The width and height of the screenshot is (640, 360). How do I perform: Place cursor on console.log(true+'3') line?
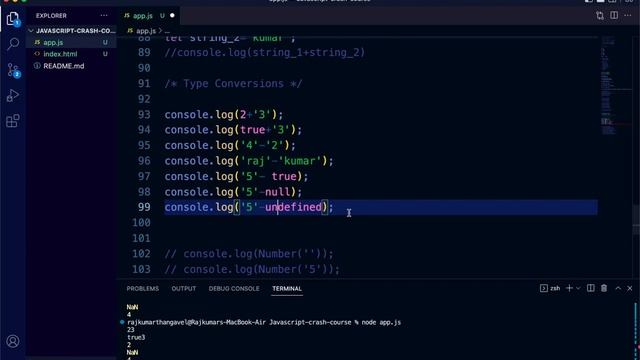[x=233, y=130]
